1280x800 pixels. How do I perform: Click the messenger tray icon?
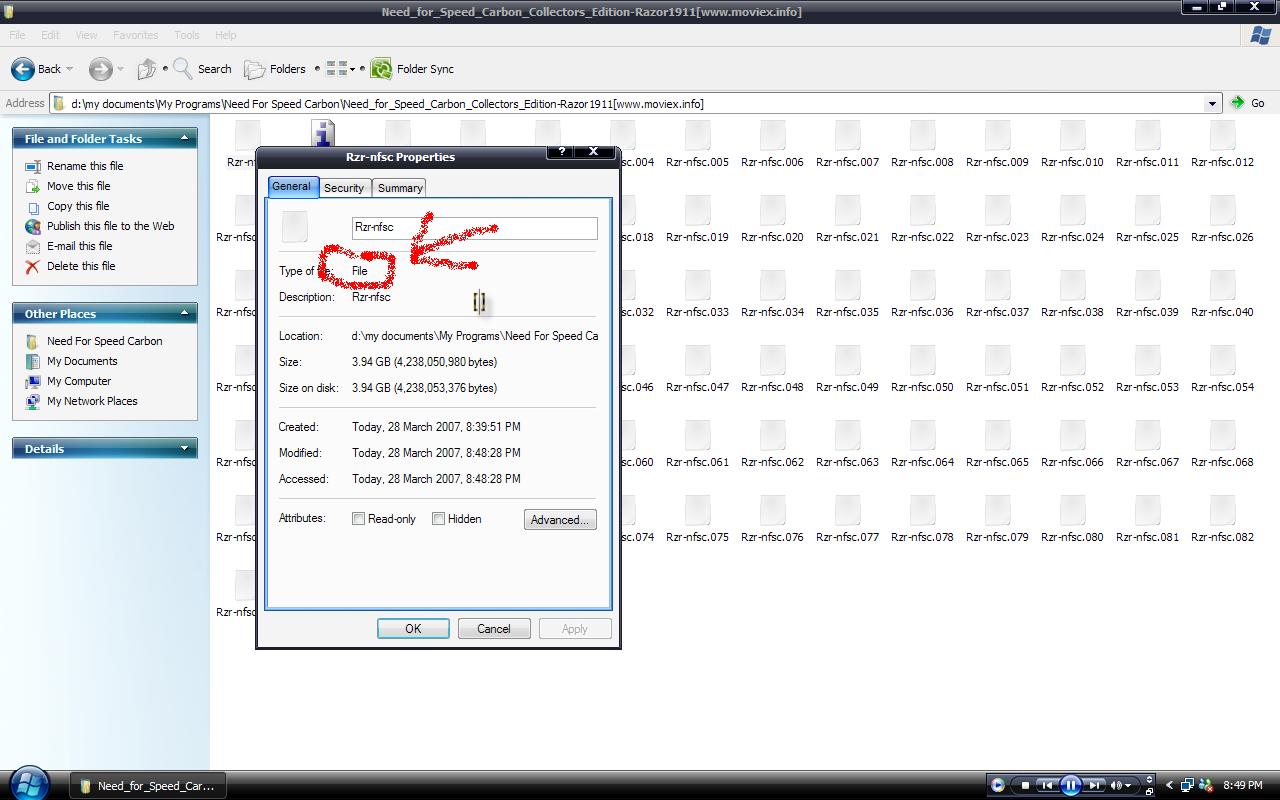(x=1206, y=785)
